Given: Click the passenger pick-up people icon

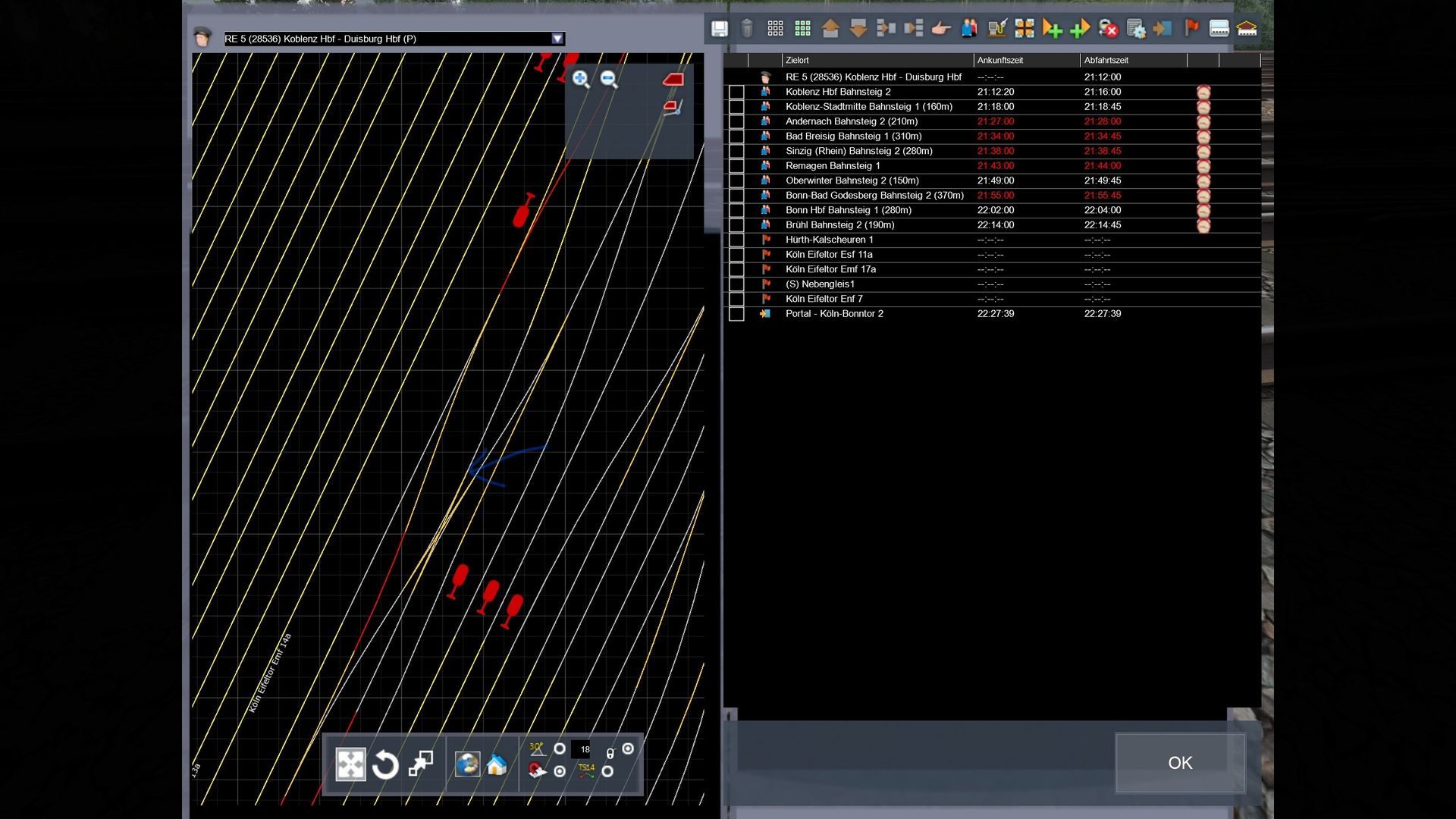Looking at the screenshot, I should point(969,29).
